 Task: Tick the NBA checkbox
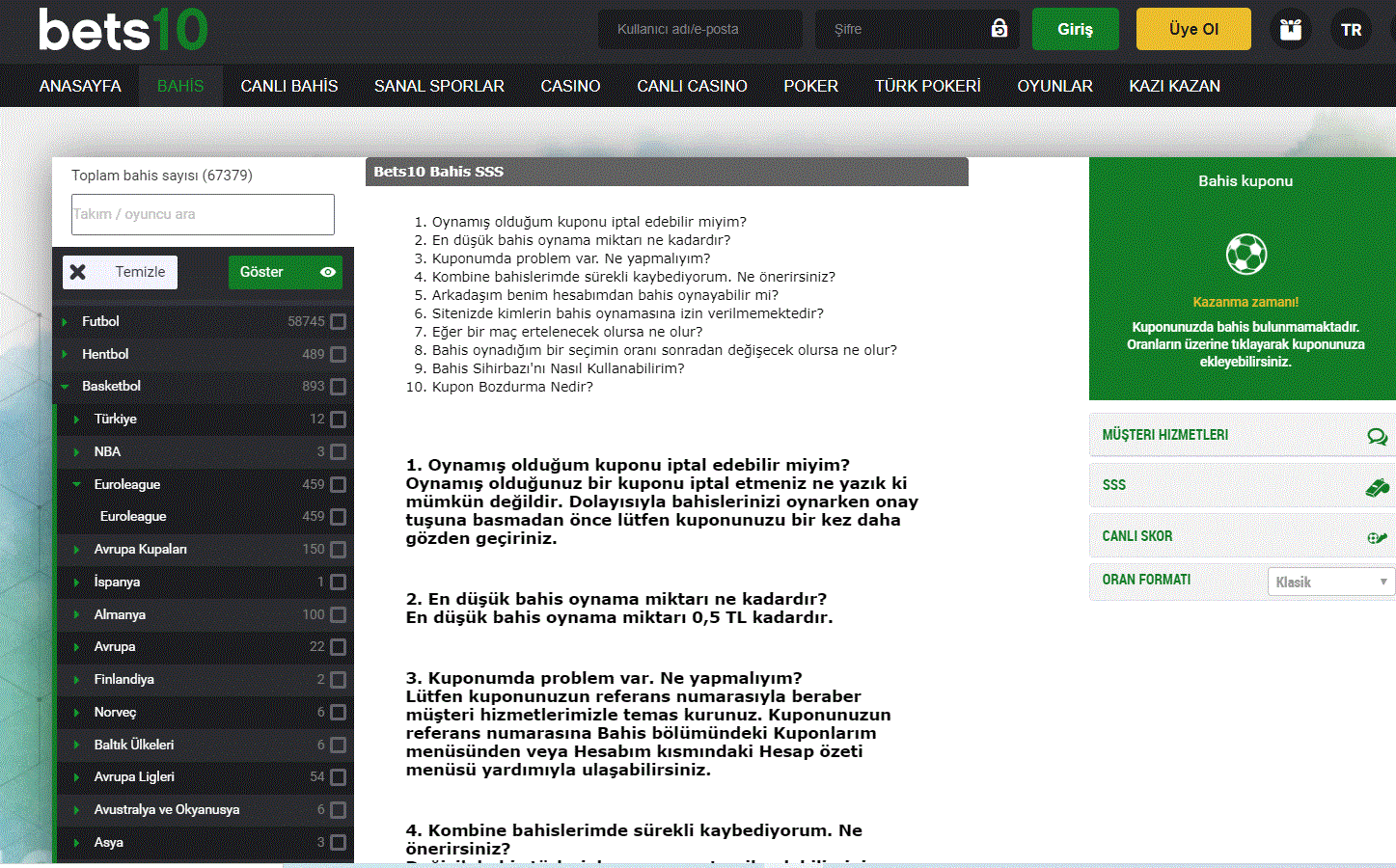point(338,452)
